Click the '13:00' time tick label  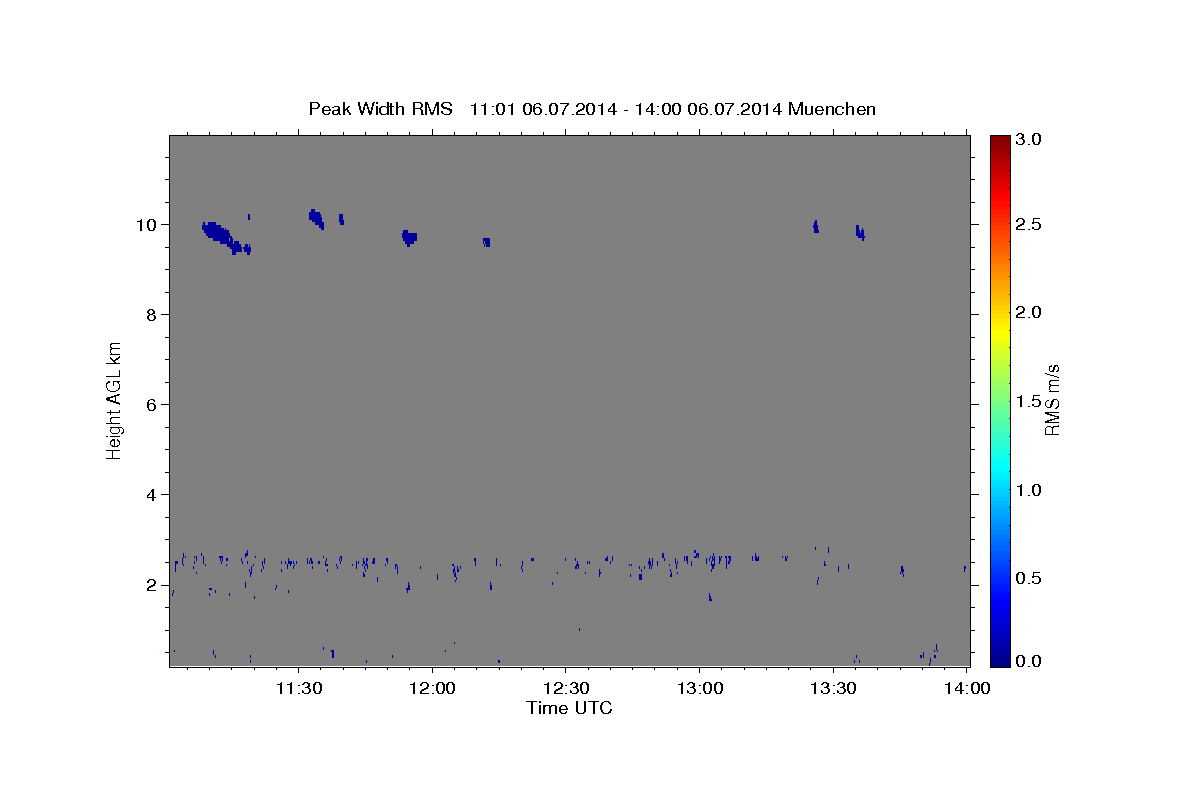(700, 689)
